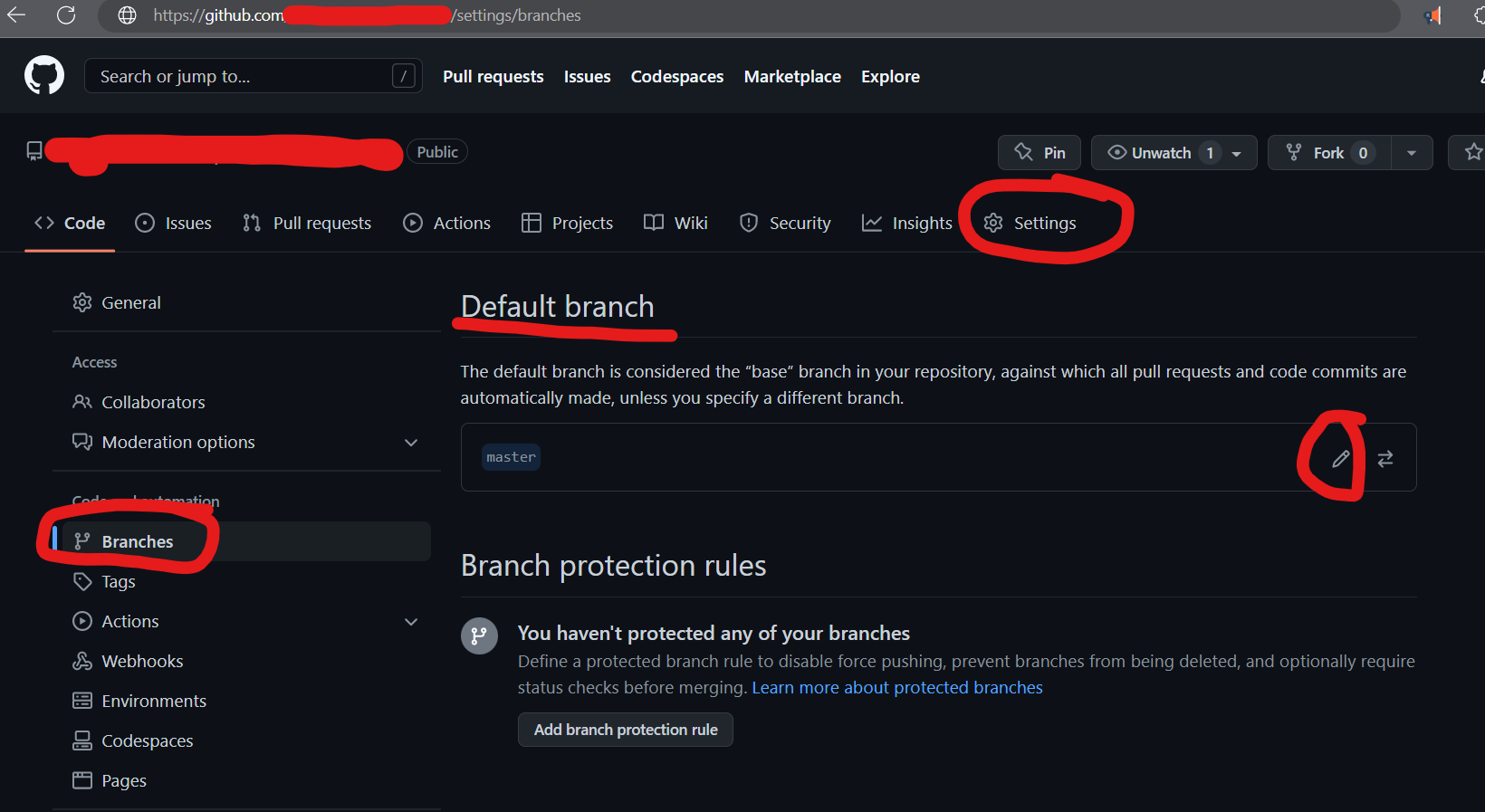The width and height of the screenshot is (1485, 812).
Task: Switch to the Settings tab
Action: (1030, 223)
